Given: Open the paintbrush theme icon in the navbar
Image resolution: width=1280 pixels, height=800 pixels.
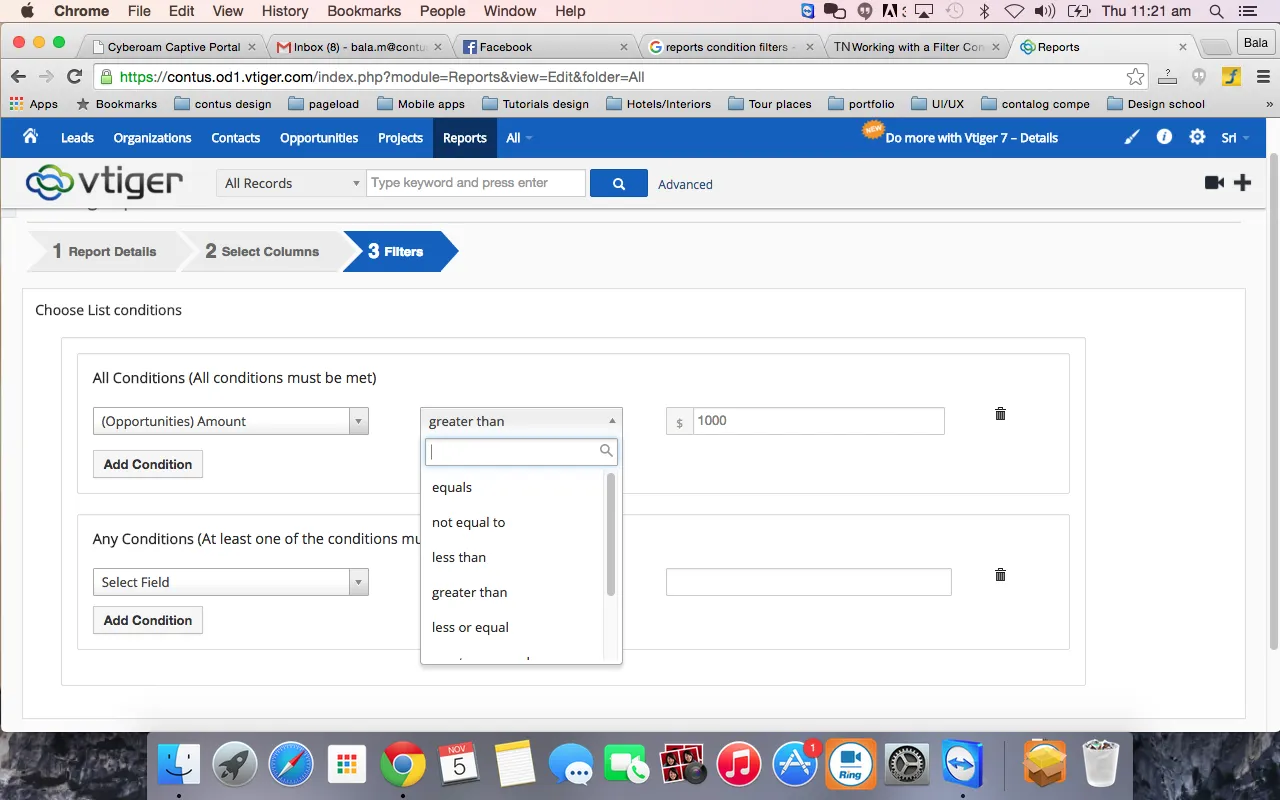Looking at the screenshot, I should click(x=1132, y=138).
